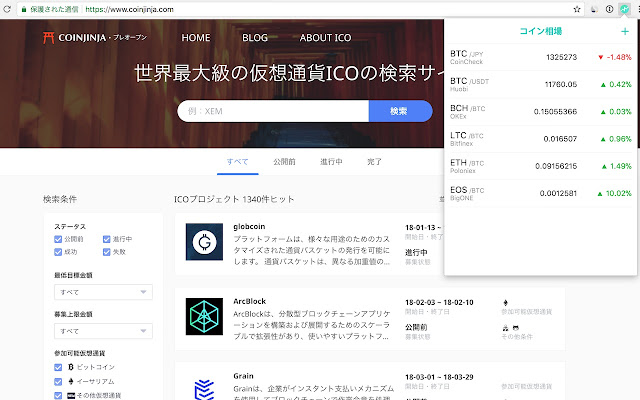
Task: Uncheck the ビットコイン currency checkbox
Action: pos(58,367)
